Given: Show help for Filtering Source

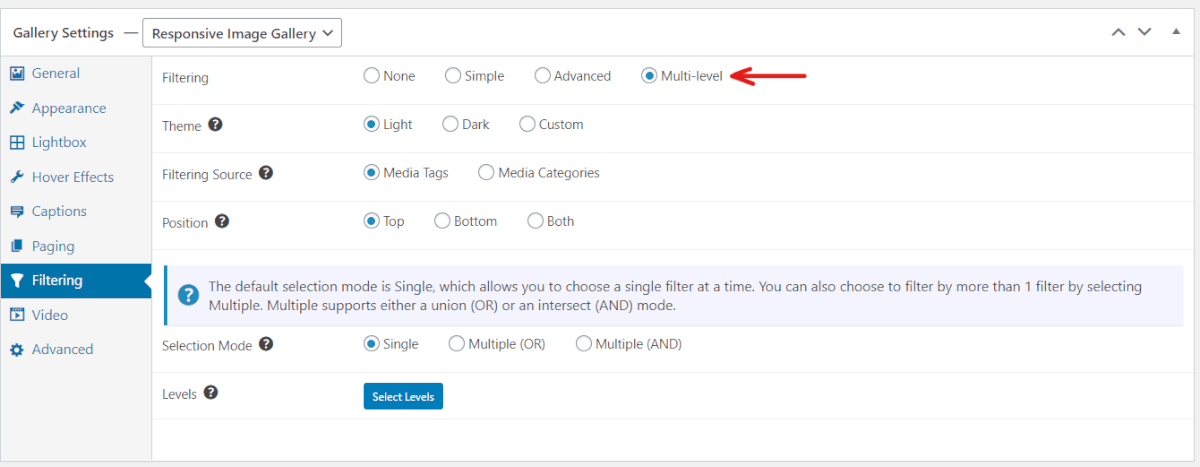Looking at the screenshot, I should tap(266, 173).
